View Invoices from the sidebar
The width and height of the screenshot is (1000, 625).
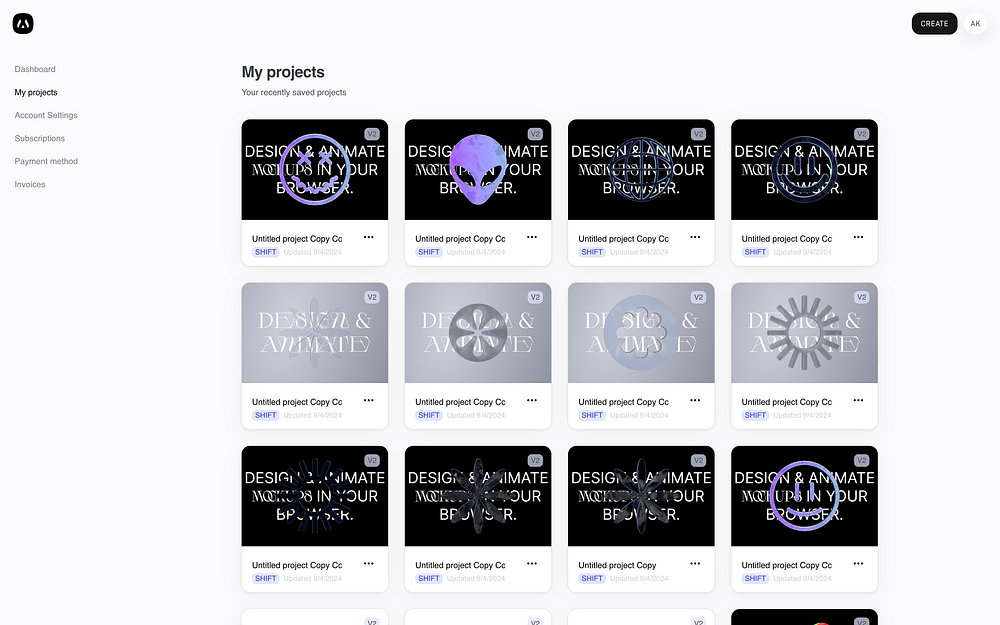tap(30, 184)
